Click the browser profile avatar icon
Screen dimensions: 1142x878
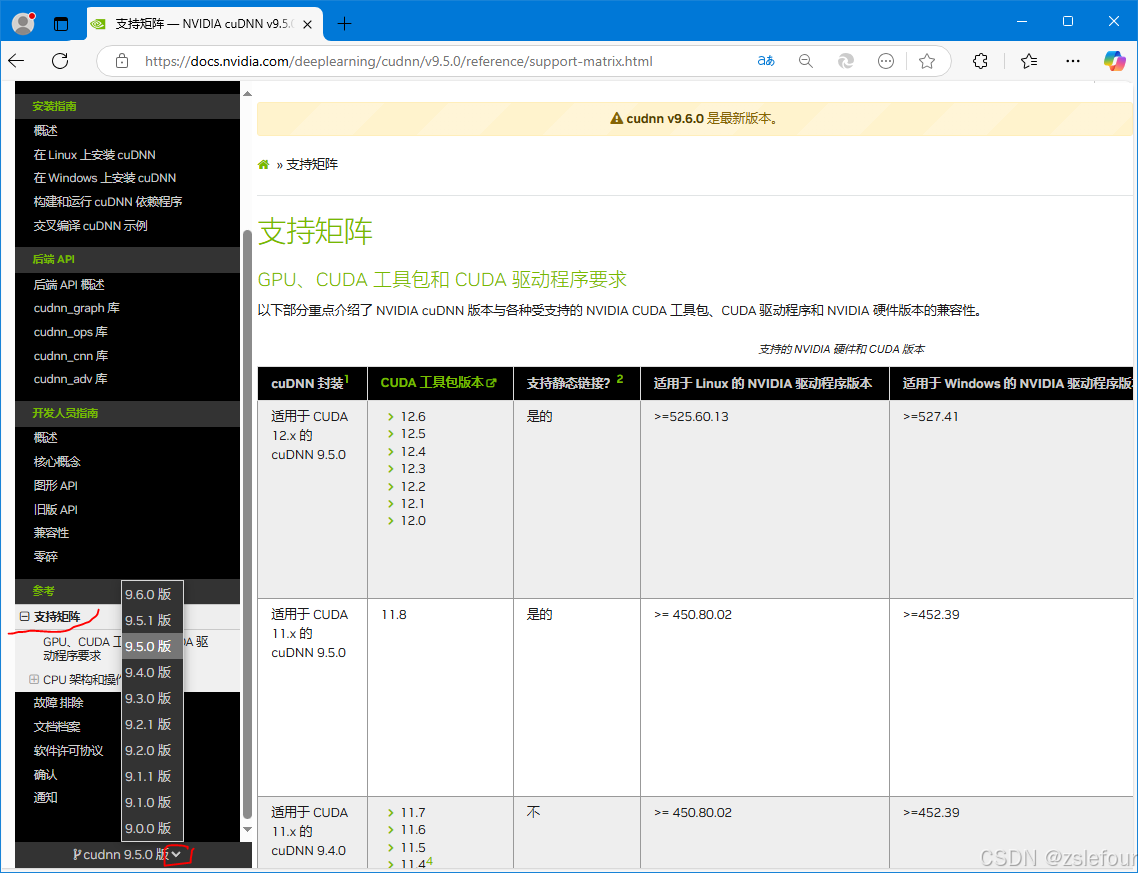tap(24, 23)
